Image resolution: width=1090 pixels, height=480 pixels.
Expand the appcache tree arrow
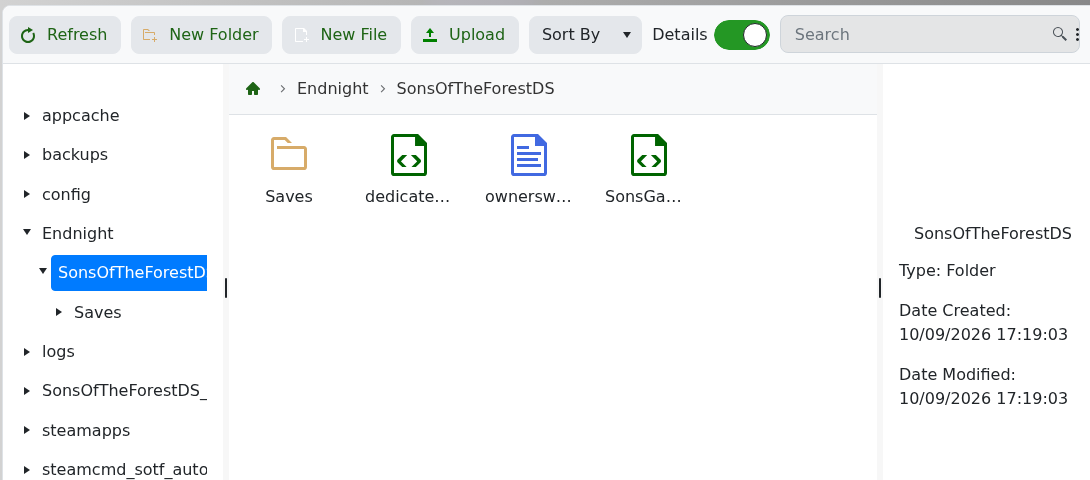tap(27, 115)
